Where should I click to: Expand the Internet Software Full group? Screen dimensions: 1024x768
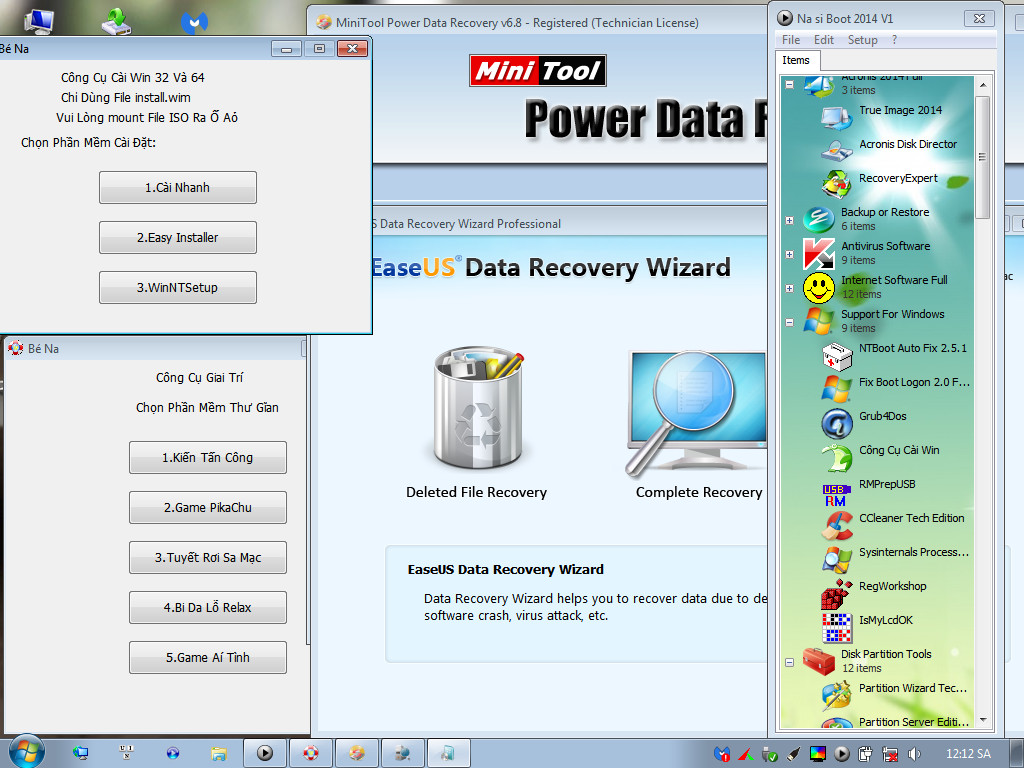point(790,288)
